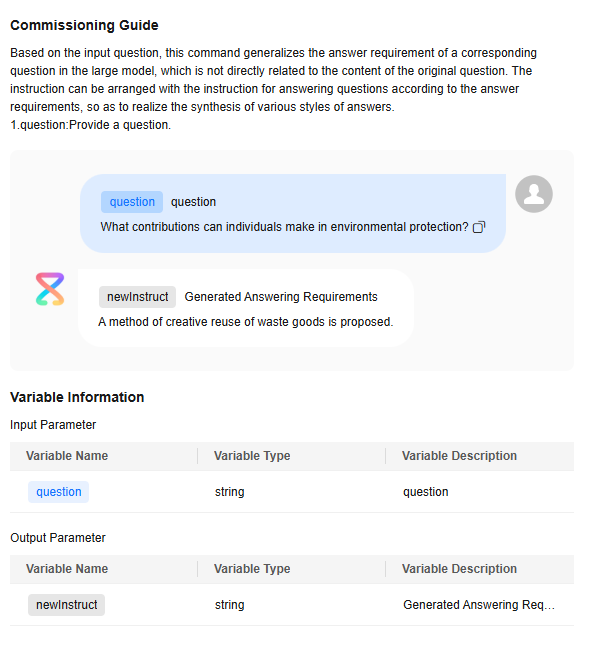Click the colorful assistant logo icon
592x656 pixels.
[50, 289]
